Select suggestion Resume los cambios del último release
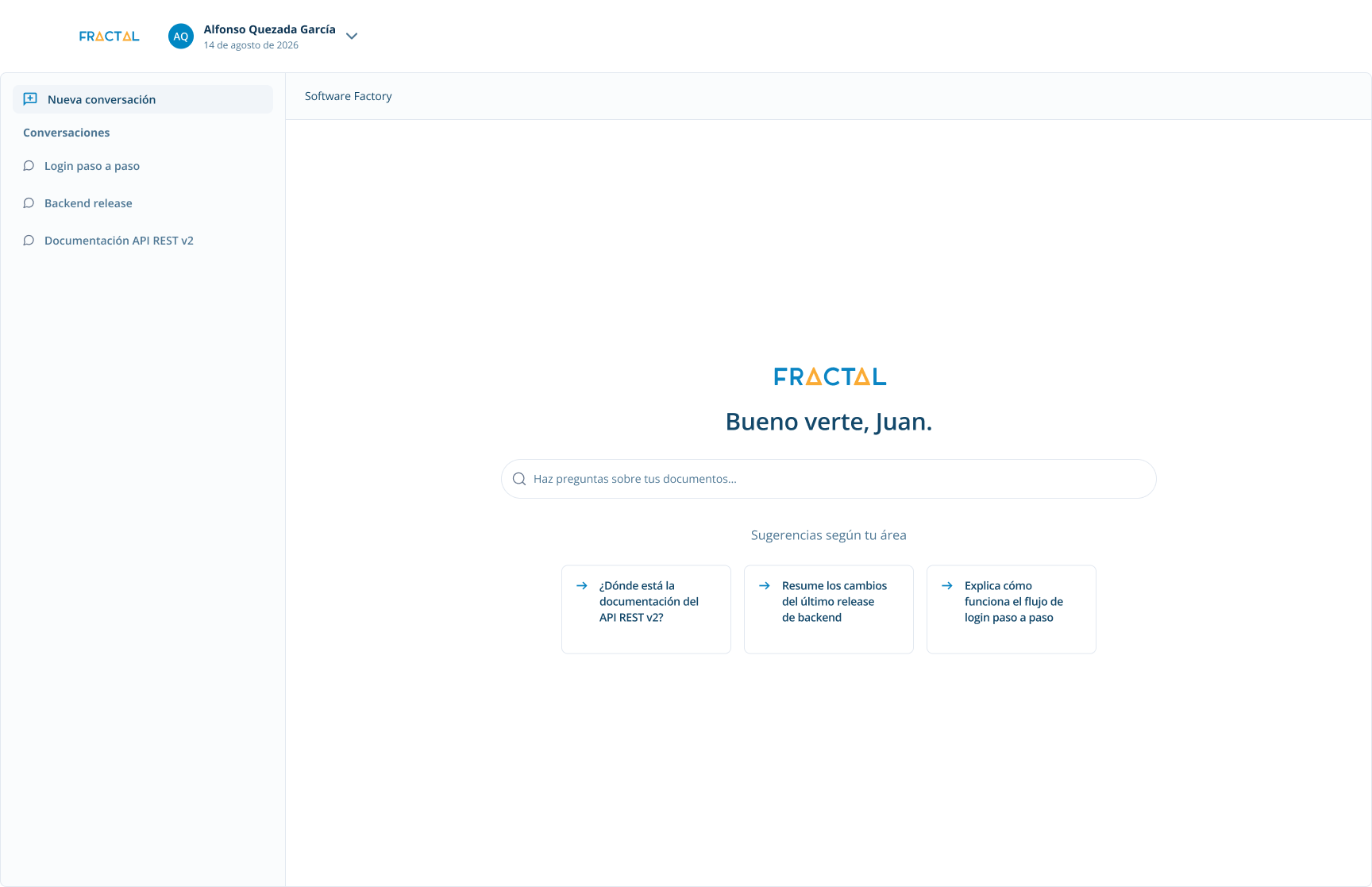This screenshot has height=887, width=1372. tap(829, 609)
